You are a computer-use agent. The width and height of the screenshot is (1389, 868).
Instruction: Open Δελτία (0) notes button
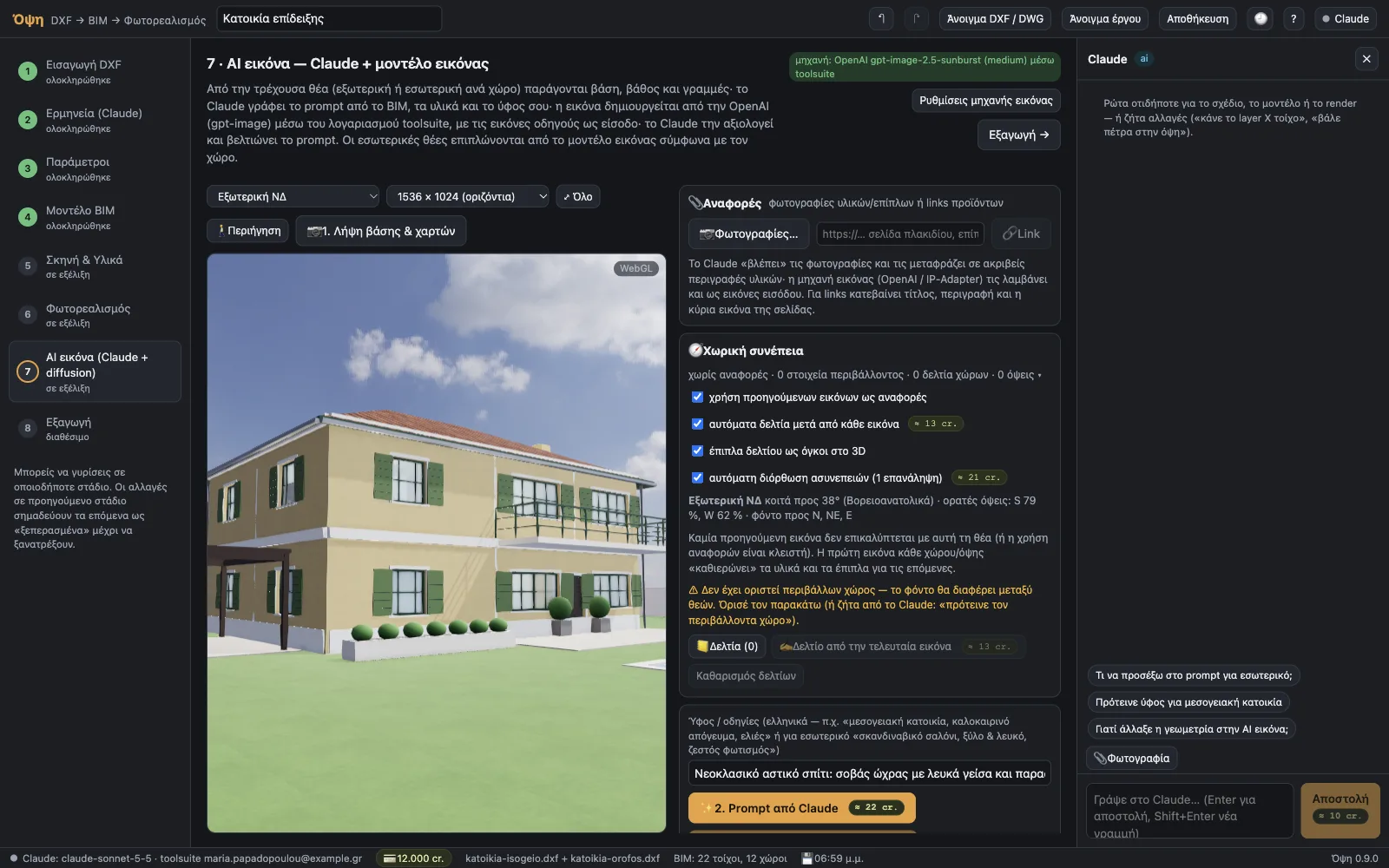tap(727, 646)
